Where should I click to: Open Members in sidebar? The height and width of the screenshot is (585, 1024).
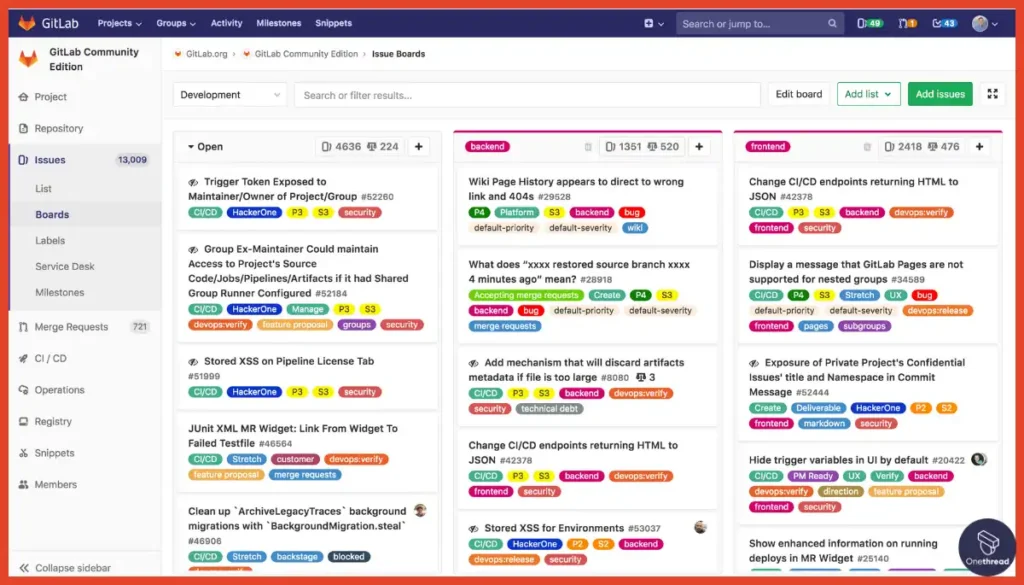pos(56,484)
